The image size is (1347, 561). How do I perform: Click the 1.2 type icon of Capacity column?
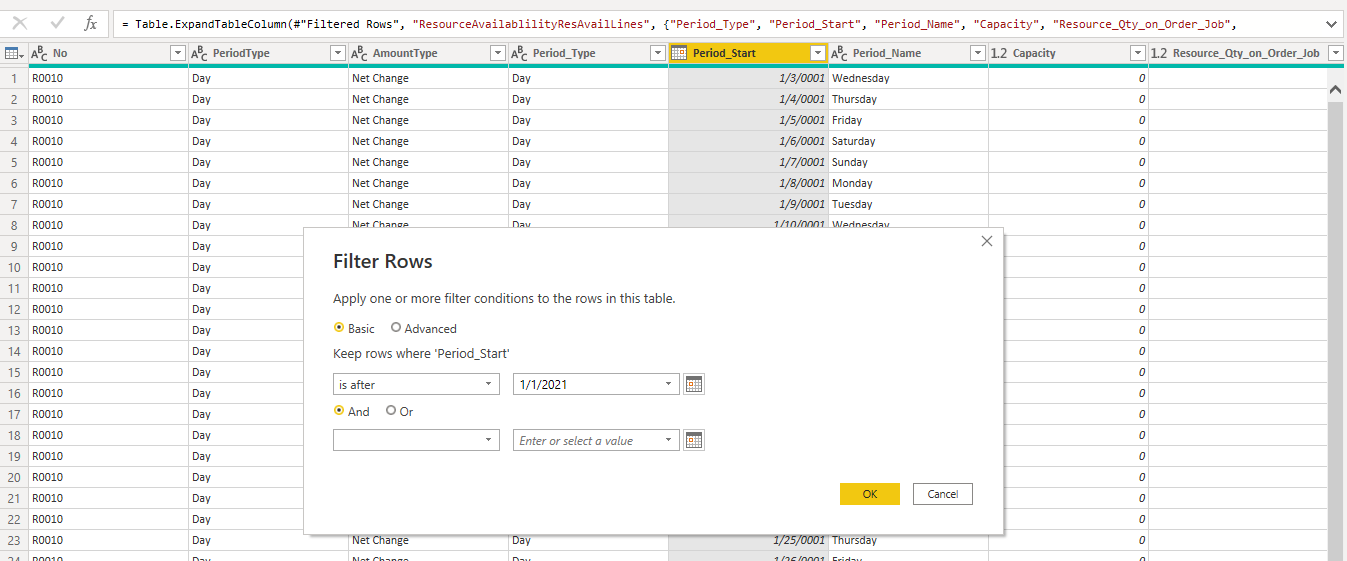point(999,53)
